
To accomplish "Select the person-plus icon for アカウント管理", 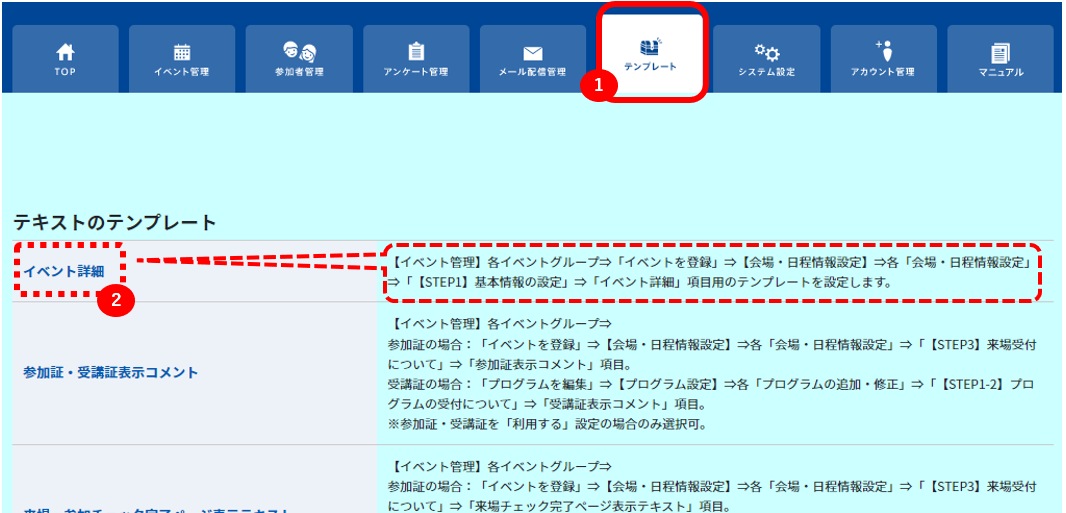I will click(x=884, y=50).
